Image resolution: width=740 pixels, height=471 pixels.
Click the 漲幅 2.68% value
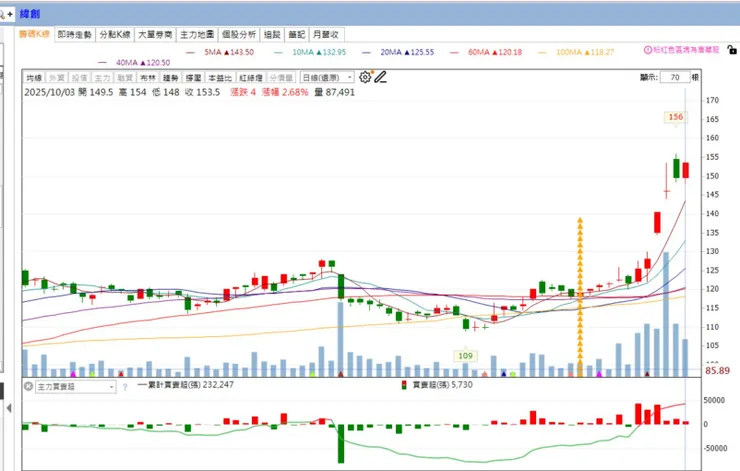coord(285,92)
